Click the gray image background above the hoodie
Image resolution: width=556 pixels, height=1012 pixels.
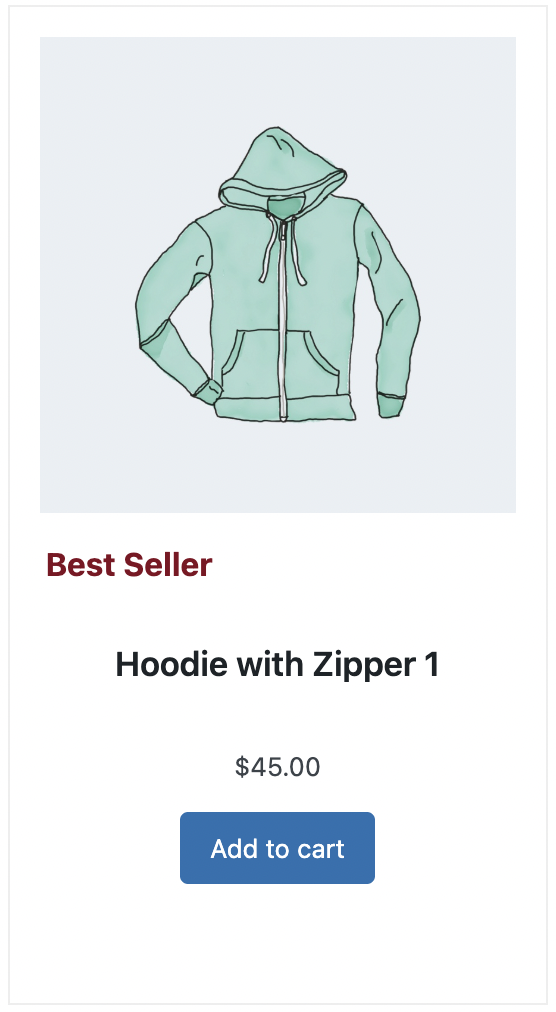(x=278, y=81)
